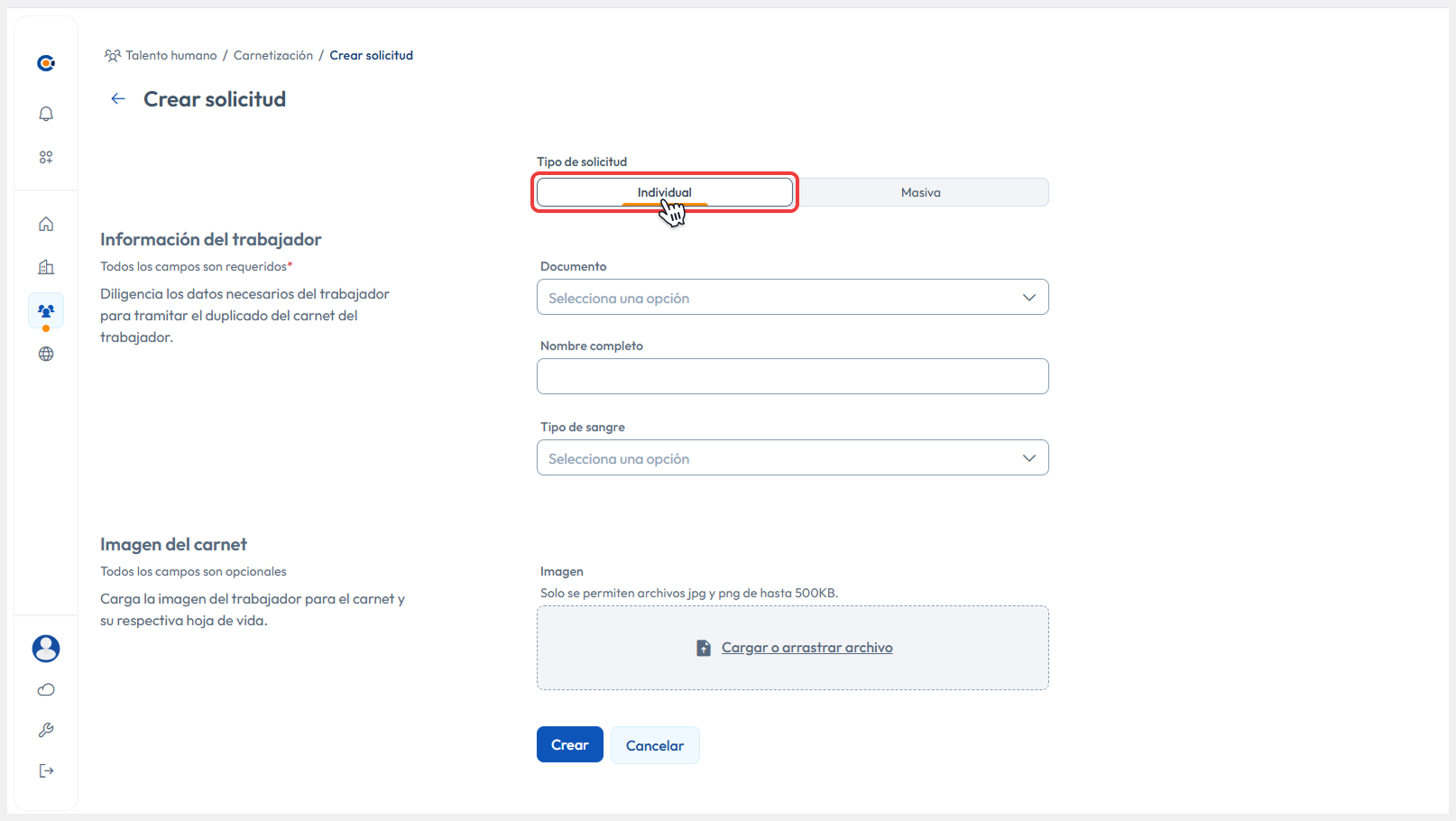Image resolution: width=1456 pixels, height=821 pixels.
Task: Click the logout icon in sidebar
Action: pos(46,770)
